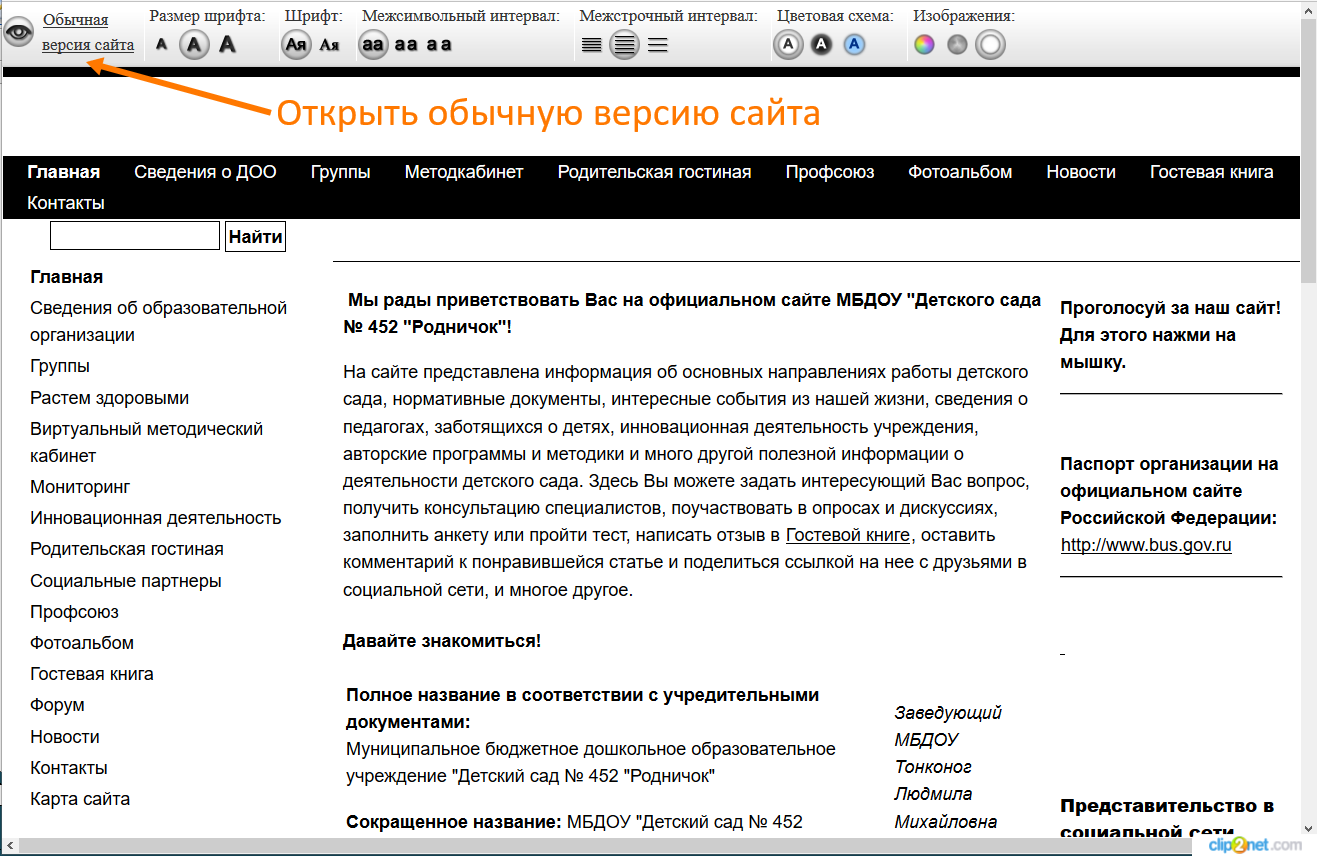Click the Найти search button
This screenshot has width=1317, height=856.
tap(255, 237)
